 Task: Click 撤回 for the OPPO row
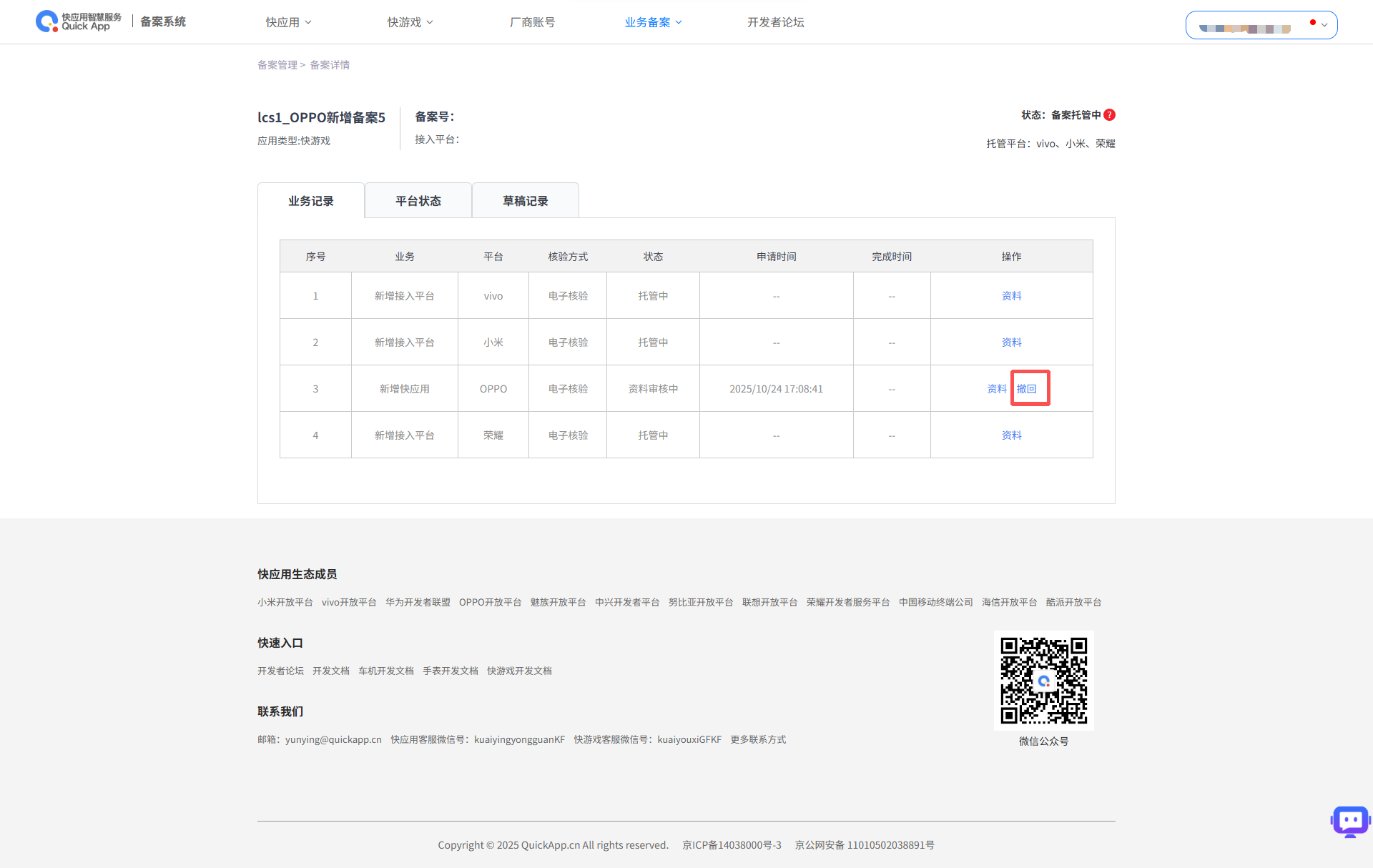click(x=1026, y=389)
